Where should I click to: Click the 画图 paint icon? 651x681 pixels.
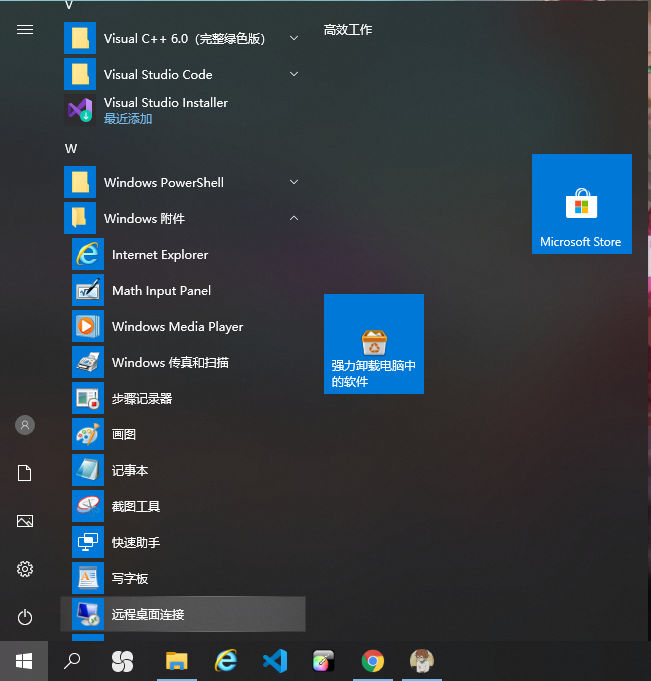coord(88,434)
